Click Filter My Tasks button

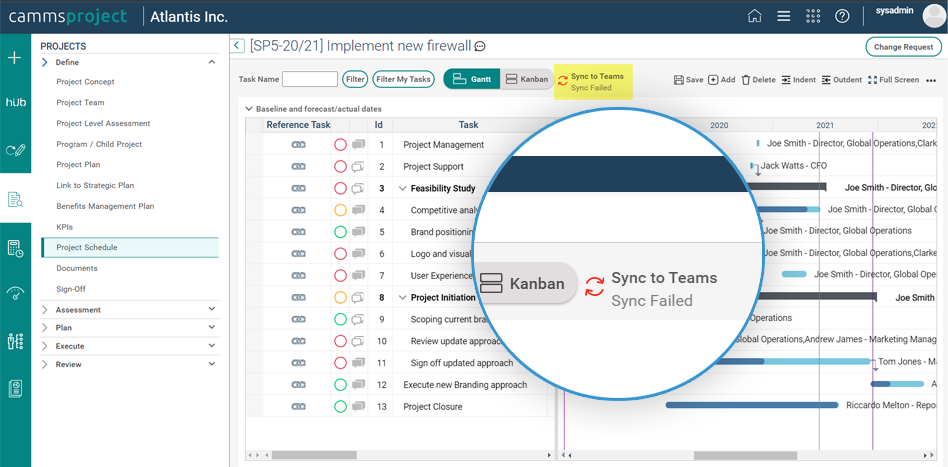click(403, 79)
